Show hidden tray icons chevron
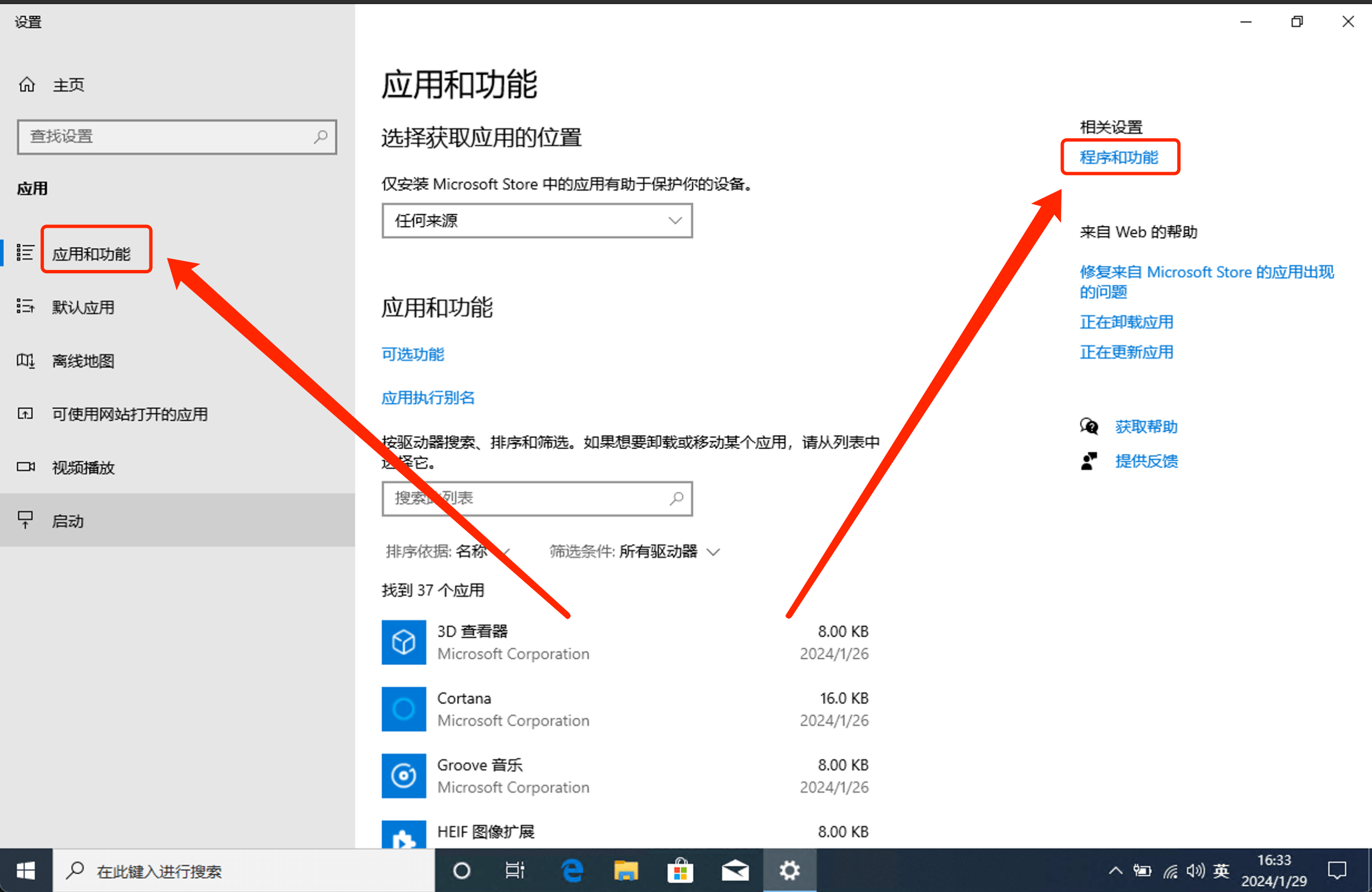1372x892 pixels. coord(1115,871)
